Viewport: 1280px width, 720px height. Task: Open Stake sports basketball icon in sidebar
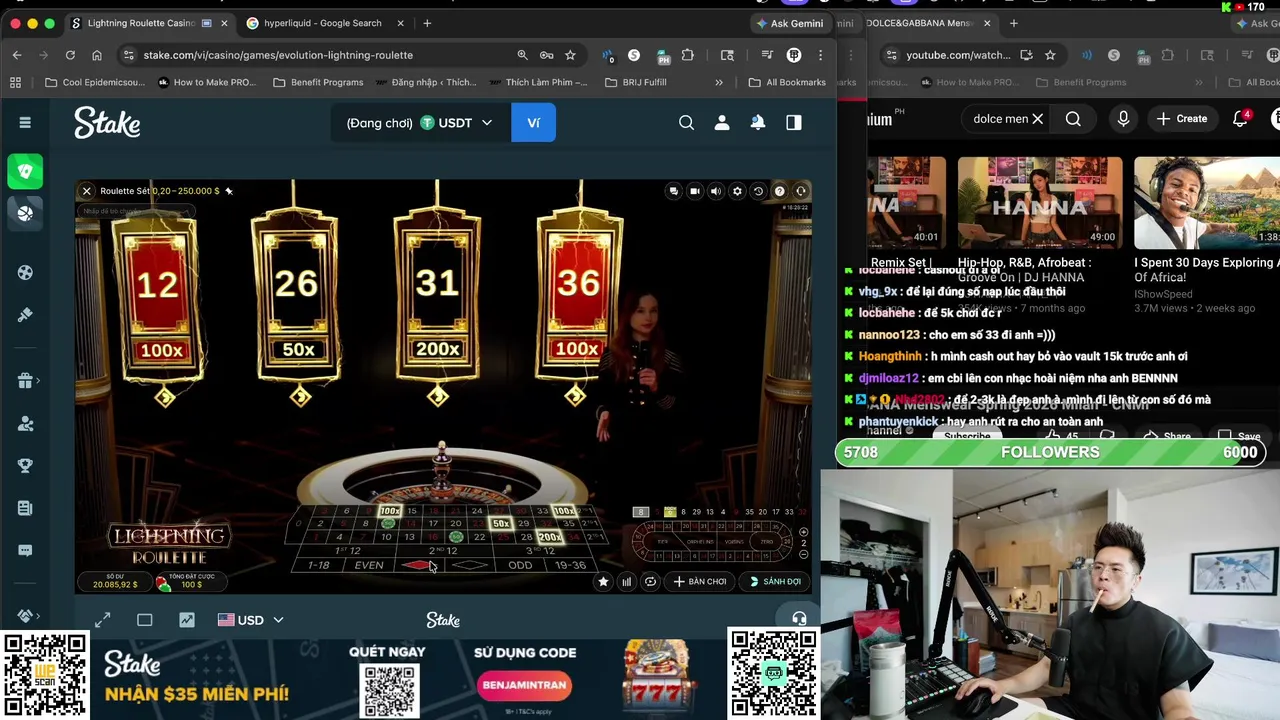tap(25, 212)
